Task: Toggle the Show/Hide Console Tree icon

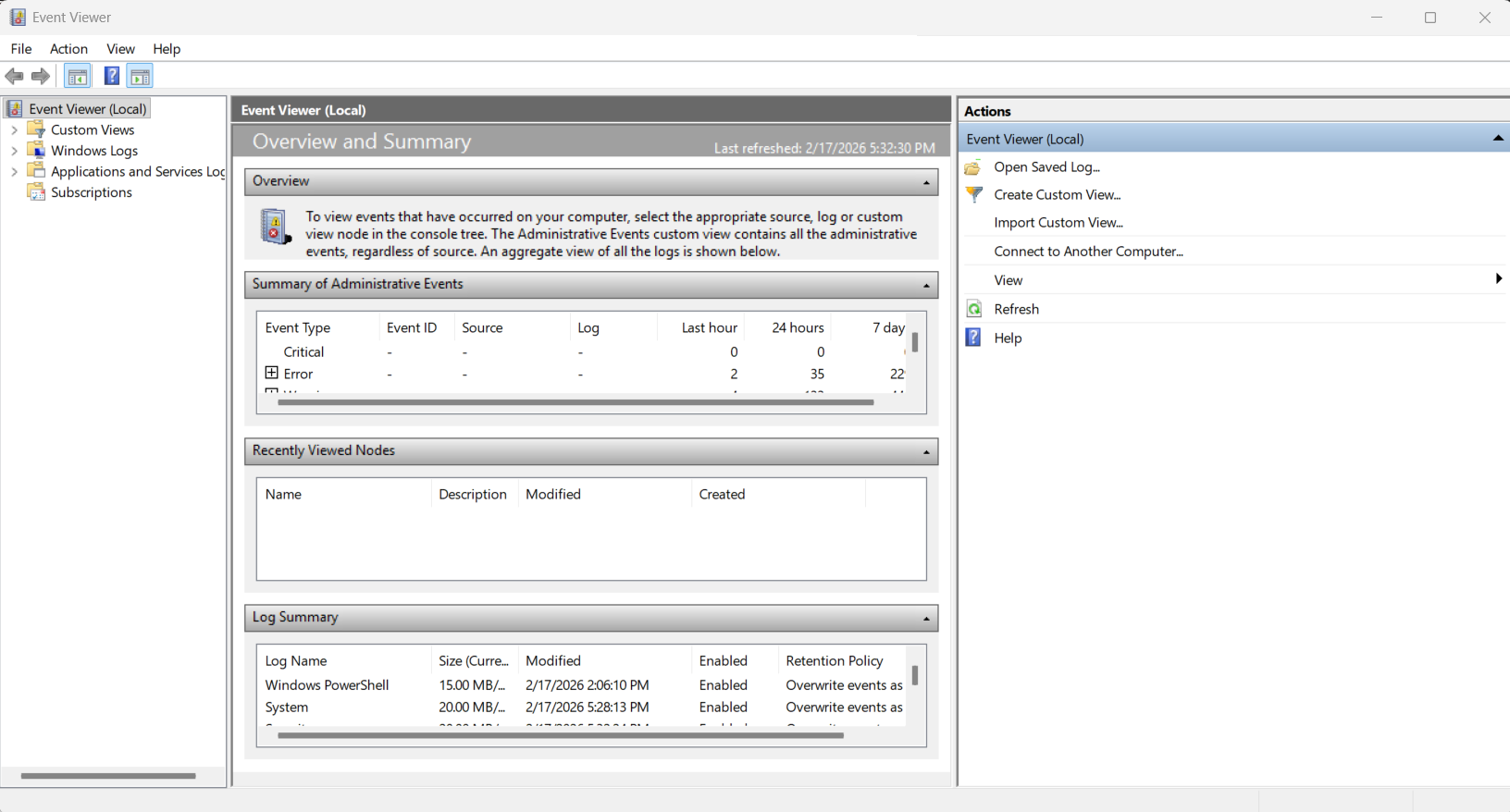Action: coord(78,77)
